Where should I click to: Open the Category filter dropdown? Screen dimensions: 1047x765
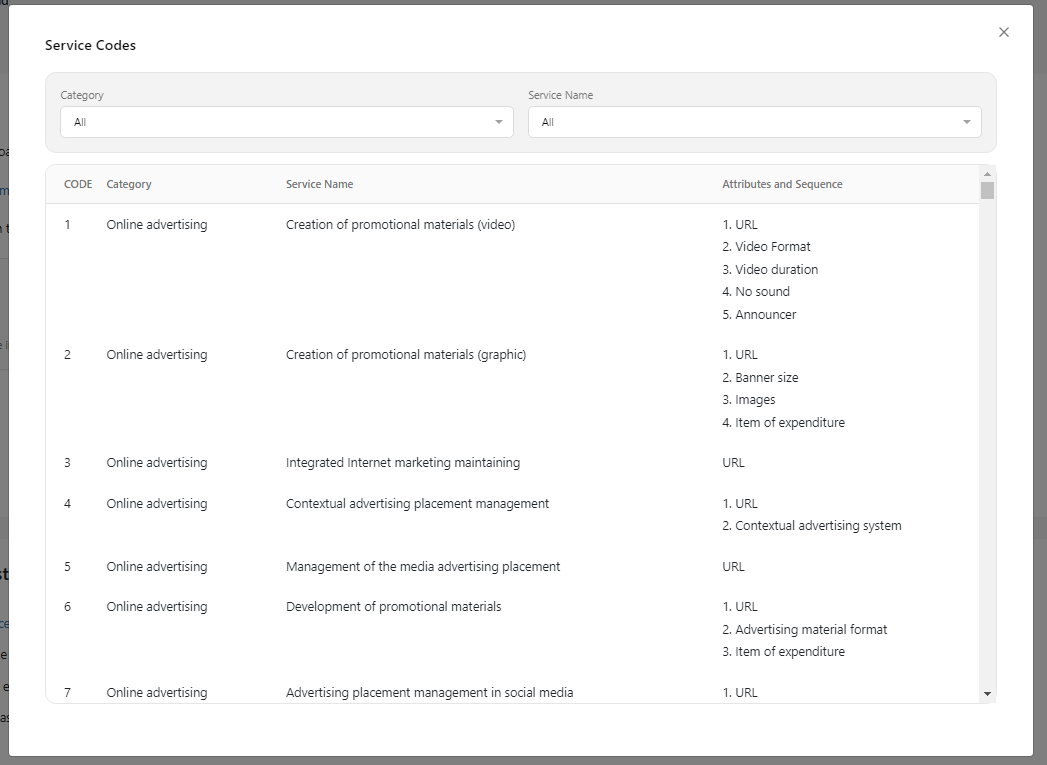tap(286, 122)
